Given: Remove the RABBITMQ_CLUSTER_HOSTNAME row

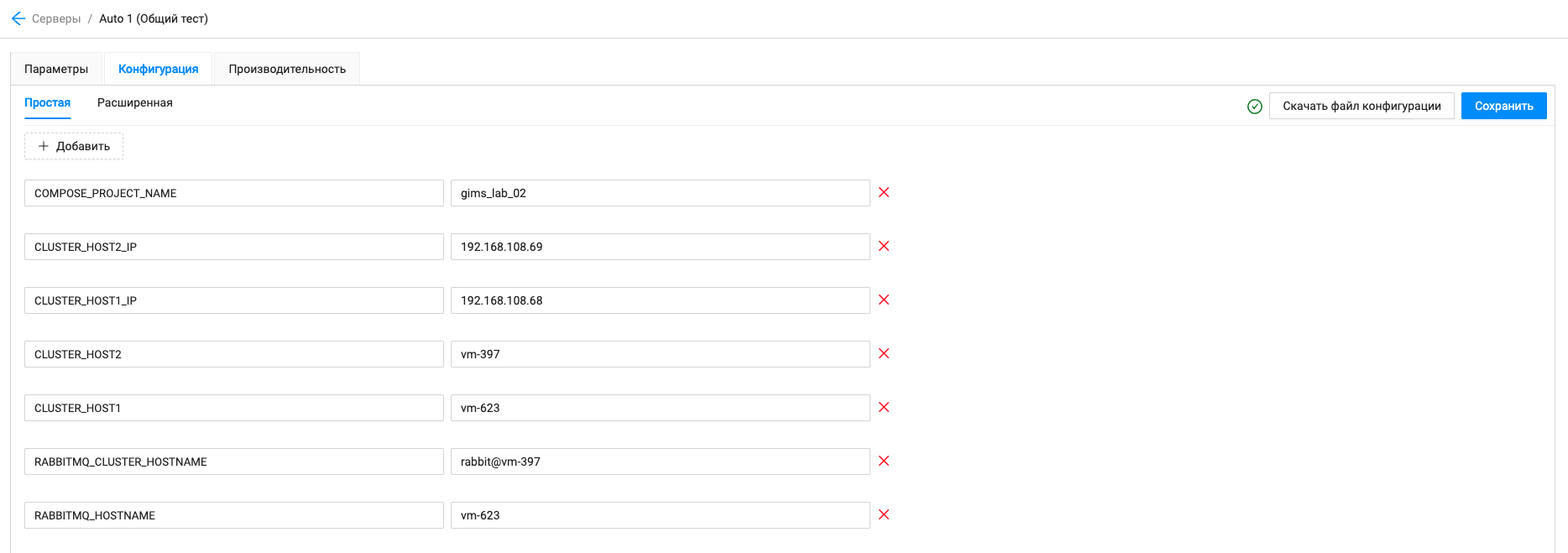Looking at the screenshot, I should tap(884, 462).
